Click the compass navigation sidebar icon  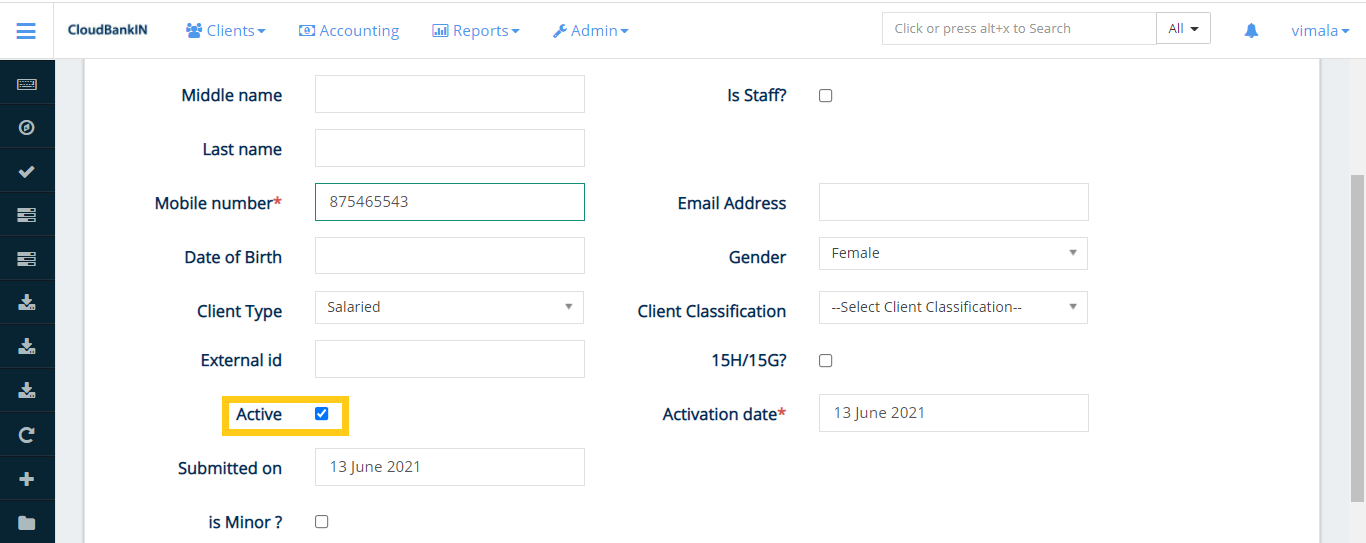click(x=27, y=128)
